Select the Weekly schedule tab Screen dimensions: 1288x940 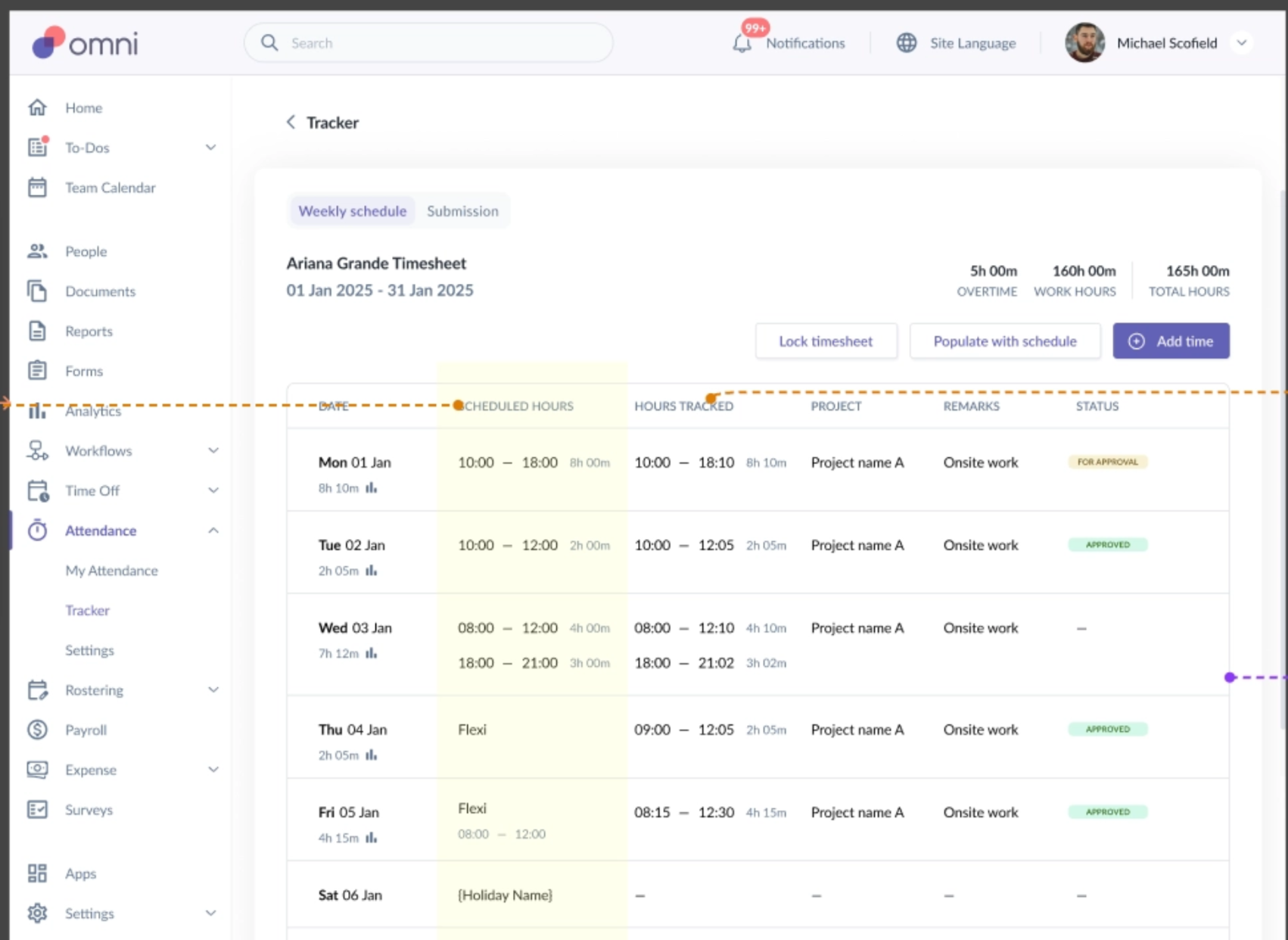click(352, 211)
